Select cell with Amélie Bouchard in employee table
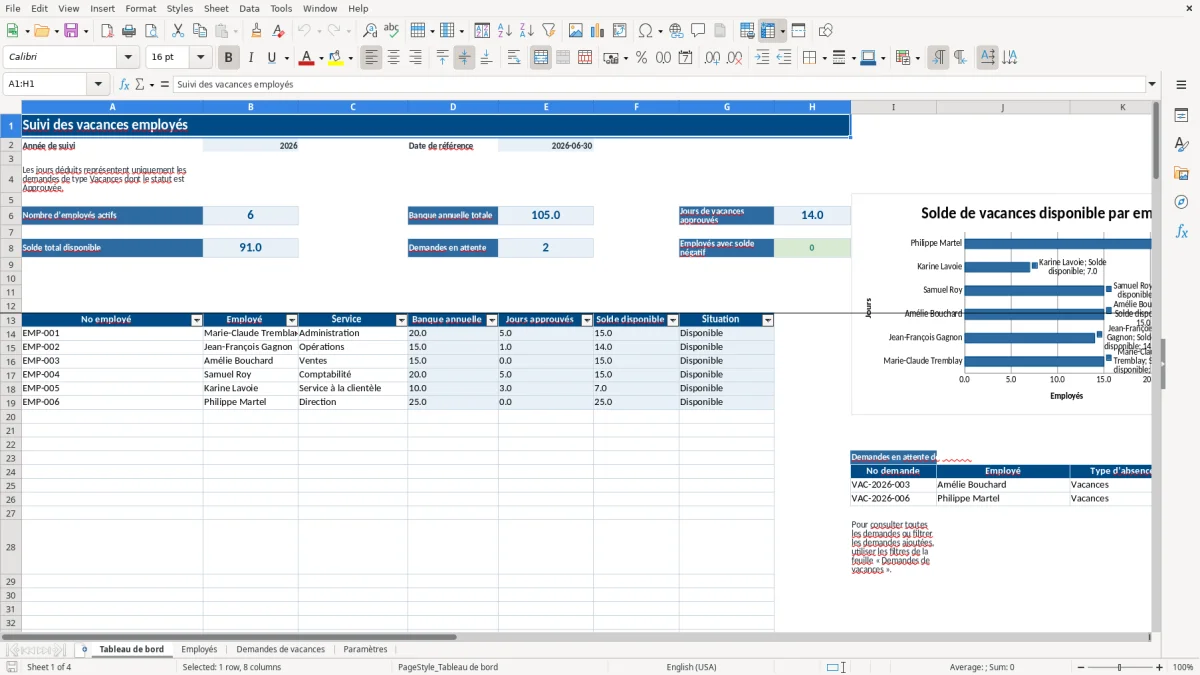The height and width of the screenshot is (675, 1200). coord(250,360)
